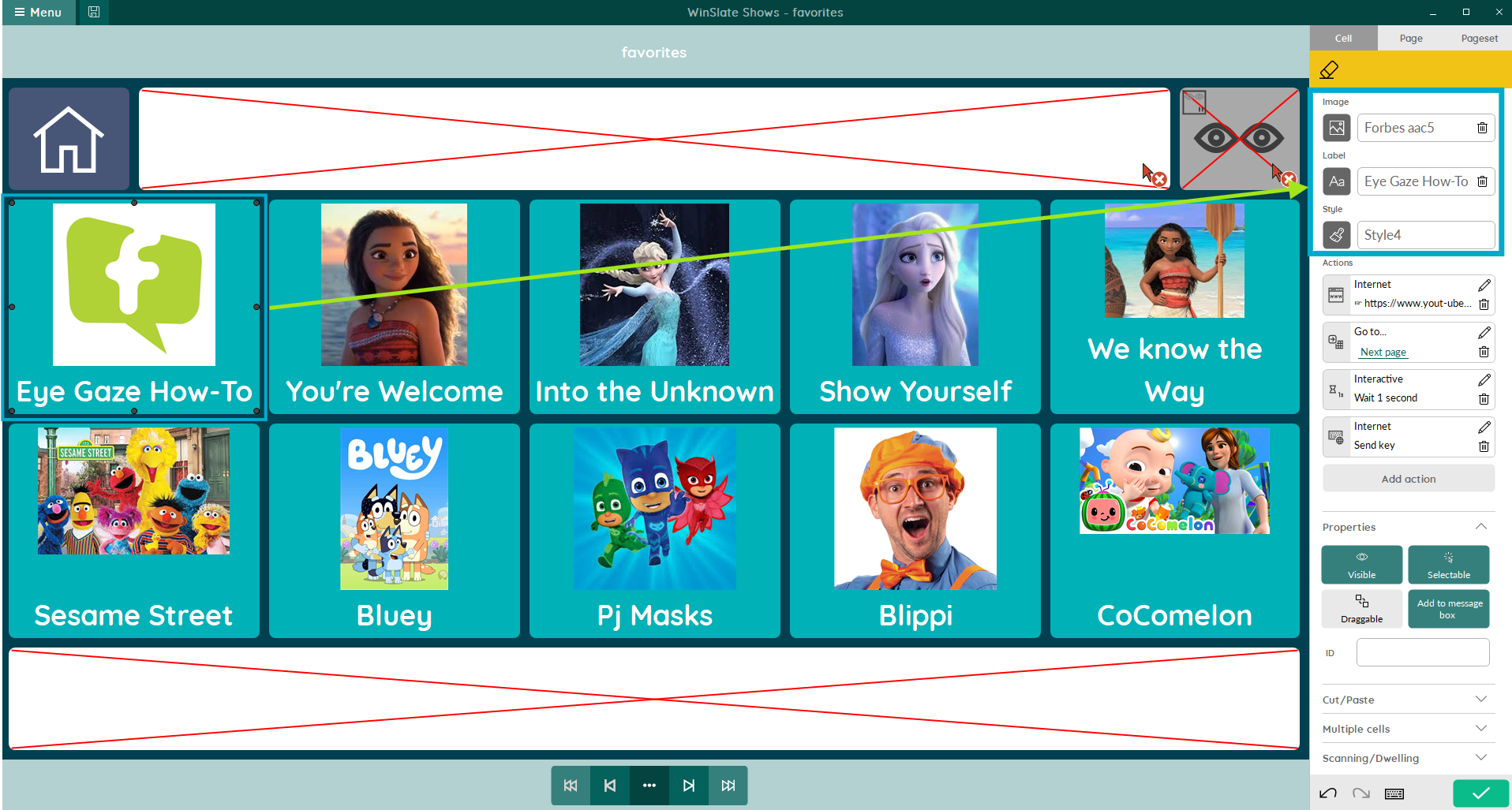The width and height of the screenshot is (1512, 810).
Task: Toggle the Visible property
Action: coord(1362,565)
